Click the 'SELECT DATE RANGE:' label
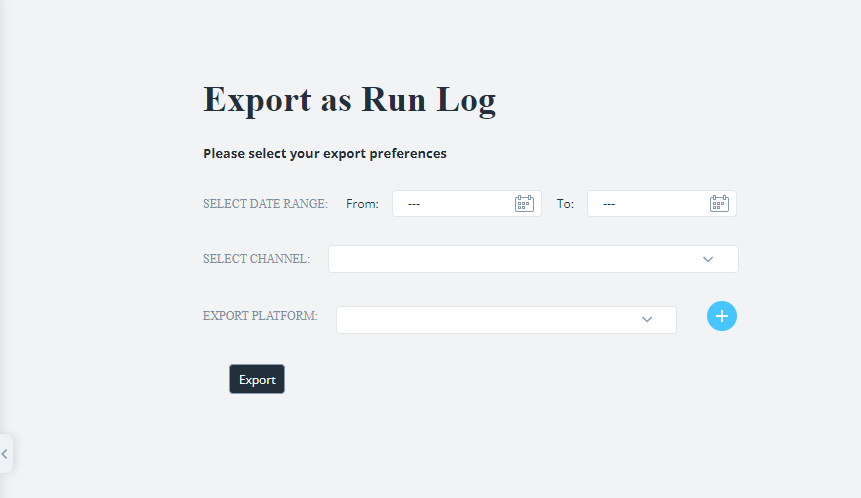The height and width of the screenshot is (498, 861). [265, 204]
